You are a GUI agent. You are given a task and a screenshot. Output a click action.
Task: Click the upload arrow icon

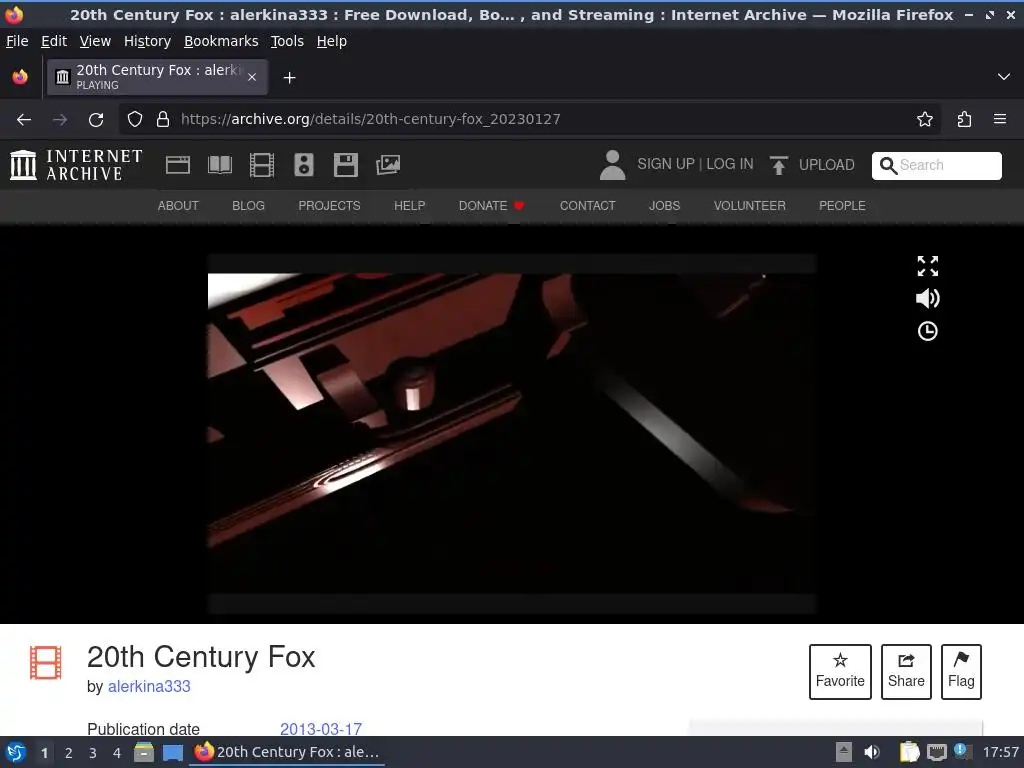tap(778, 165)
